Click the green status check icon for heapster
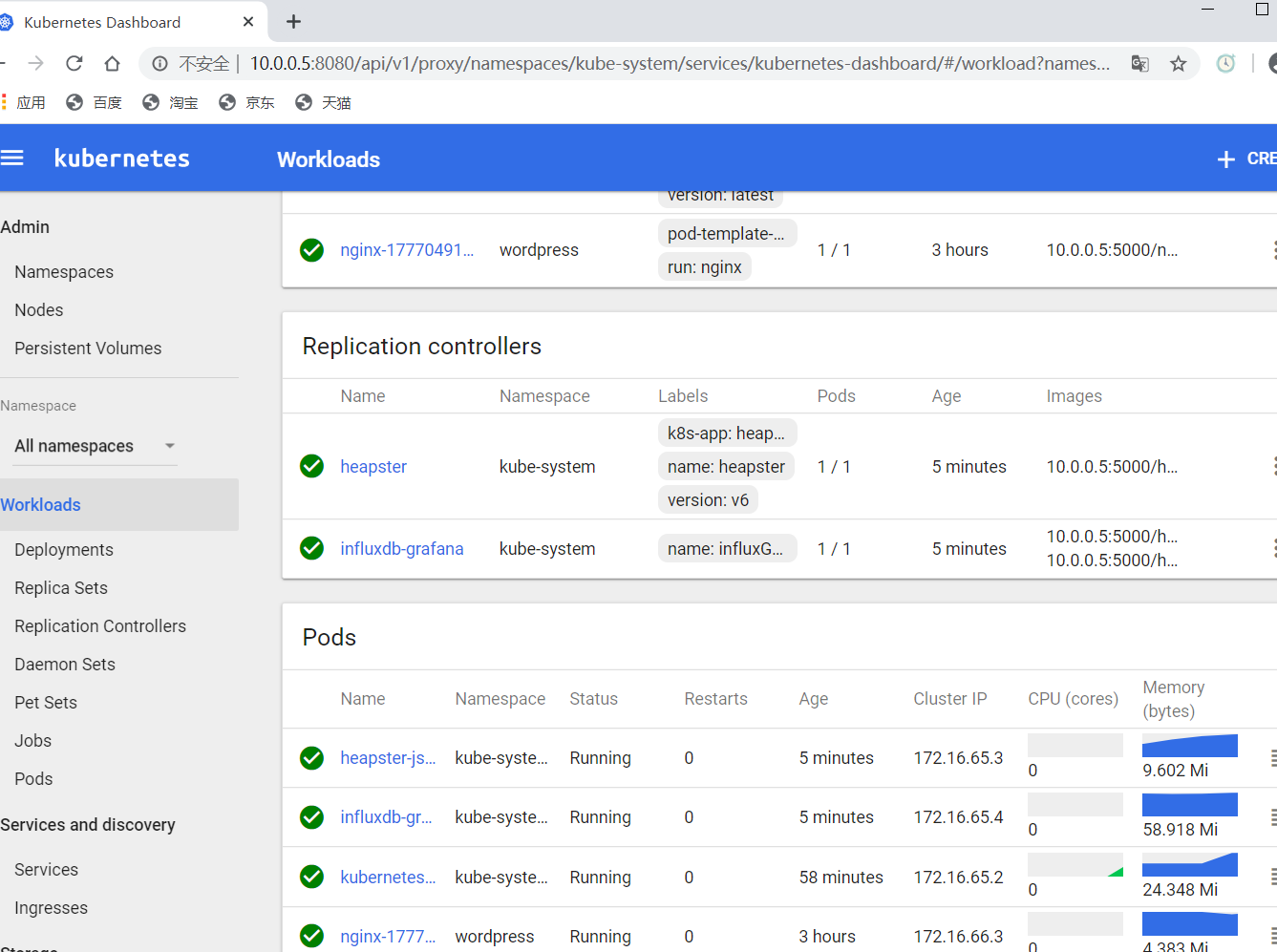The width and height of the screenshot is (1277, 952). click(311, 466)
